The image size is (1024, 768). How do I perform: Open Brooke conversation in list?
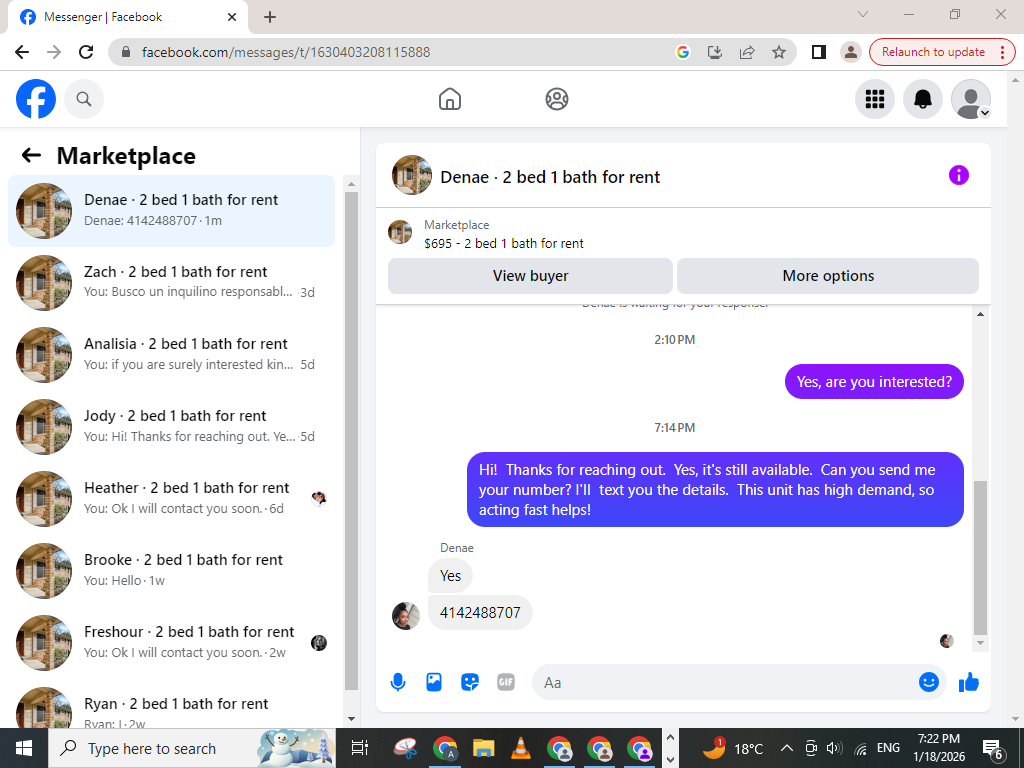click(171, 570)
